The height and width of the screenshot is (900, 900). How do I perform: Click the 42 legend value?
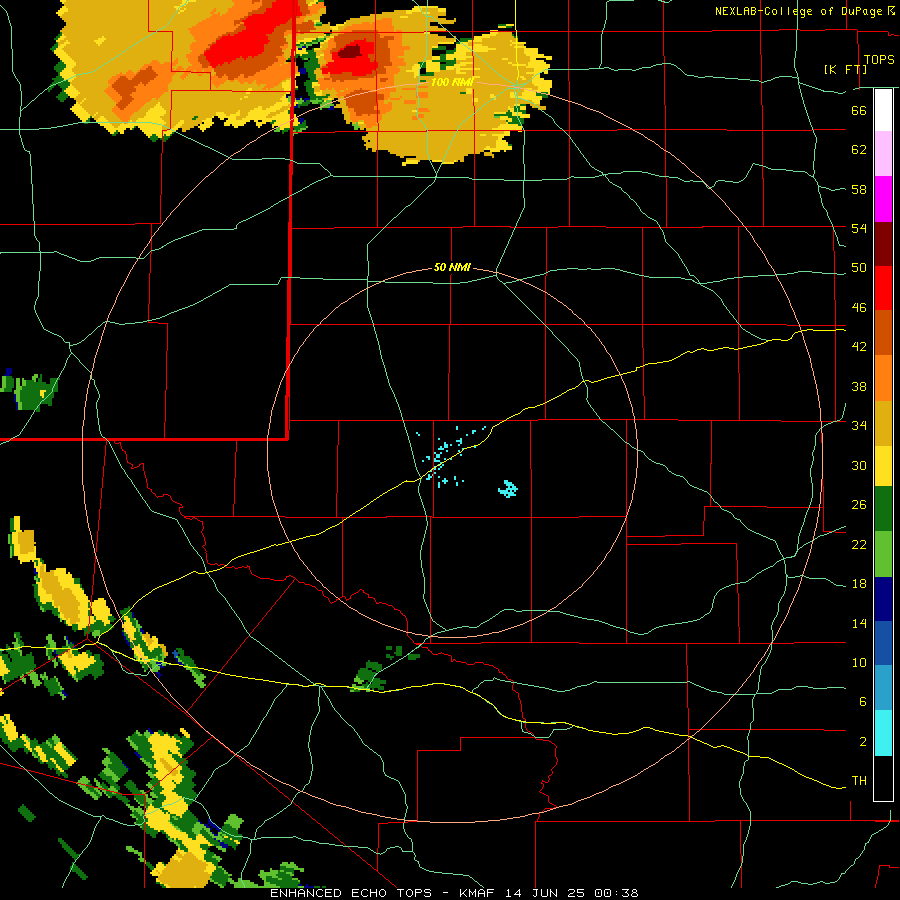[x=859, y=347]
